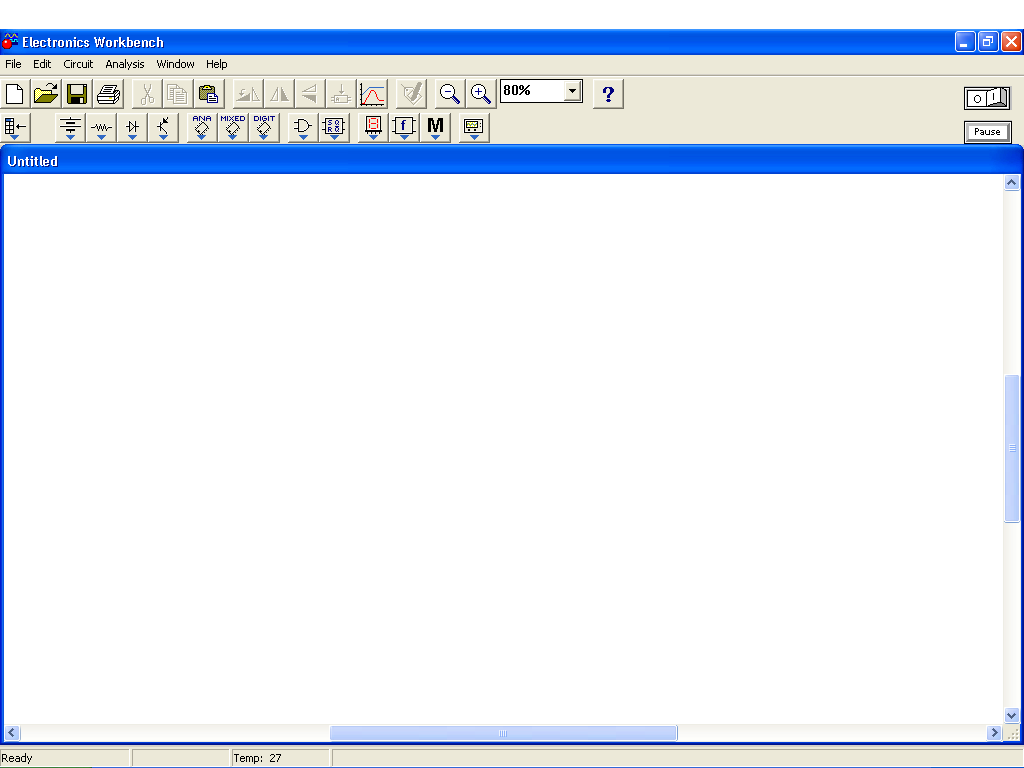The width and height of the screenshot is (1024, 768).
Task: Open the Display Graphs icon
Action: click(x=372, y=94)
